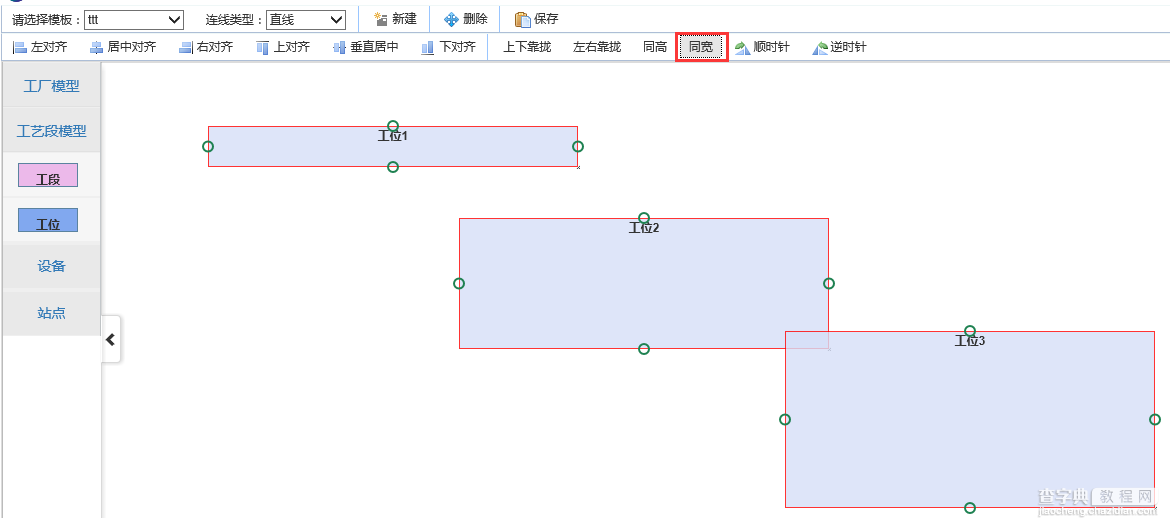This screenshot has width=1170, height=518.
Task: Select the 工位3 rectangle on canvas
Action: click(x=970, y=419)
